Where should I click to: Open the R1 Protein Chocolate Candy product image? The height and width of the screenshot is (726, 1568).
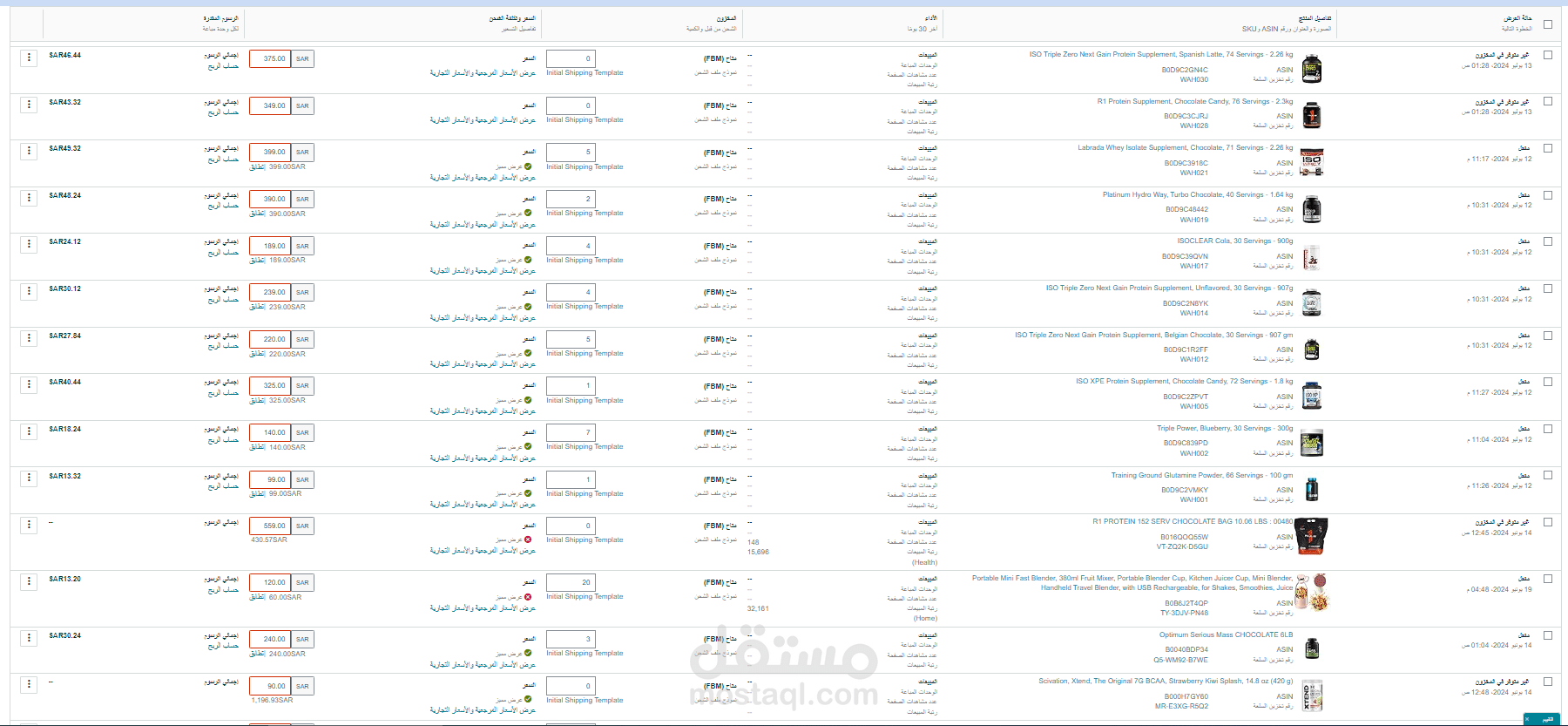tap(1312, 115)
